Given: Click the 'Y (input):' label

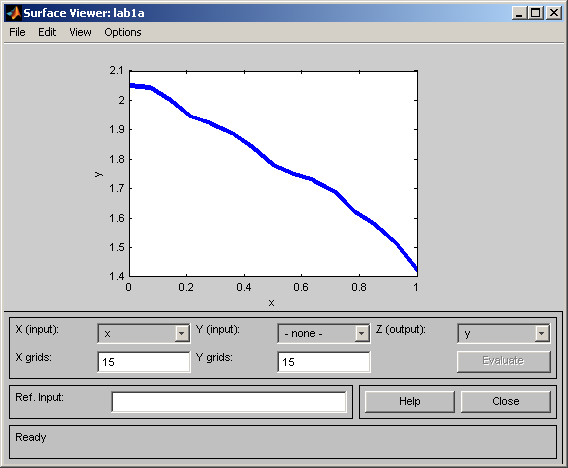Looking at the screenshot, I should tap(218, 329).
